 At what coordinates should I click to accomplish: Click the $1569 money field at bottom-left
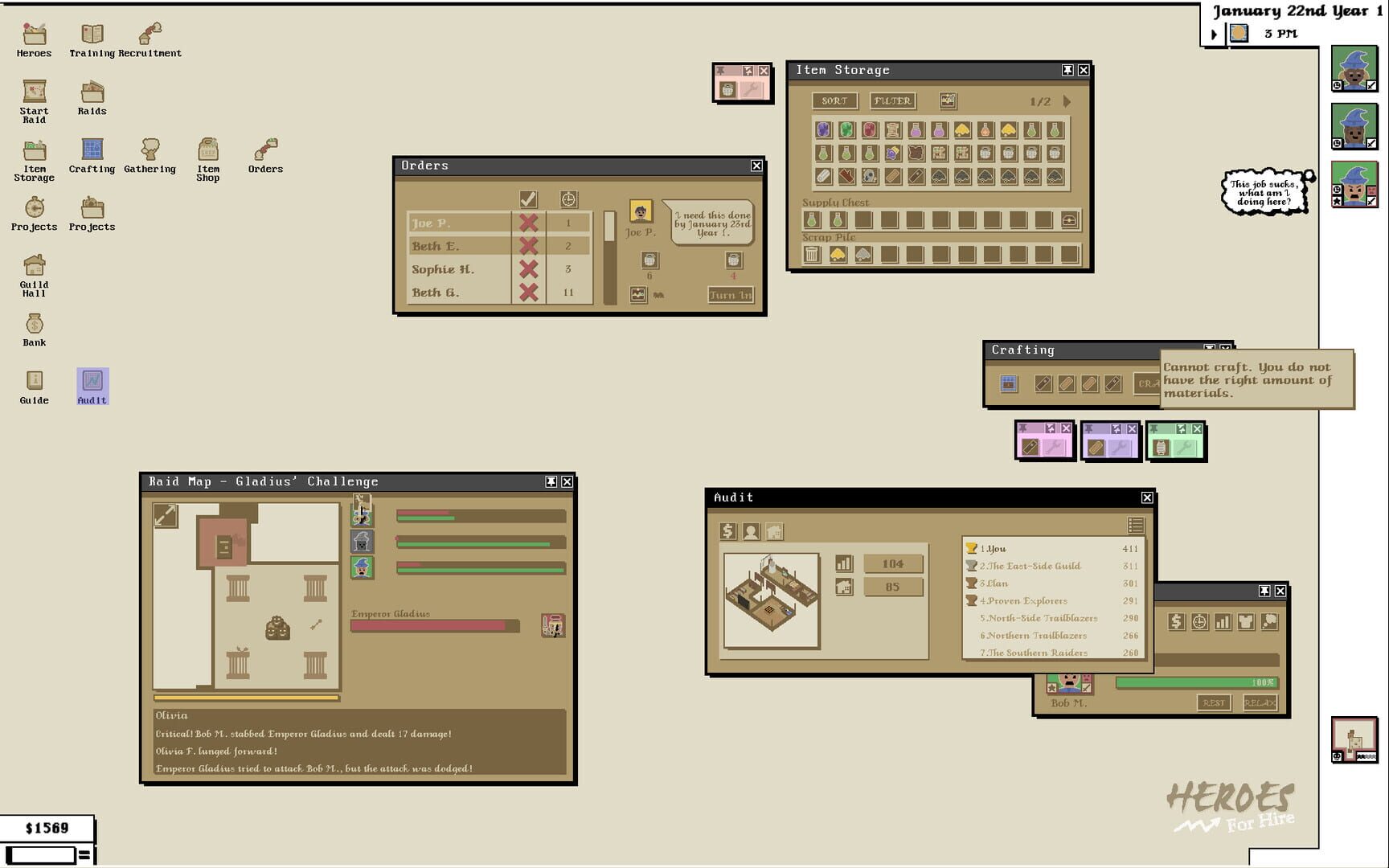pos(46,828)
